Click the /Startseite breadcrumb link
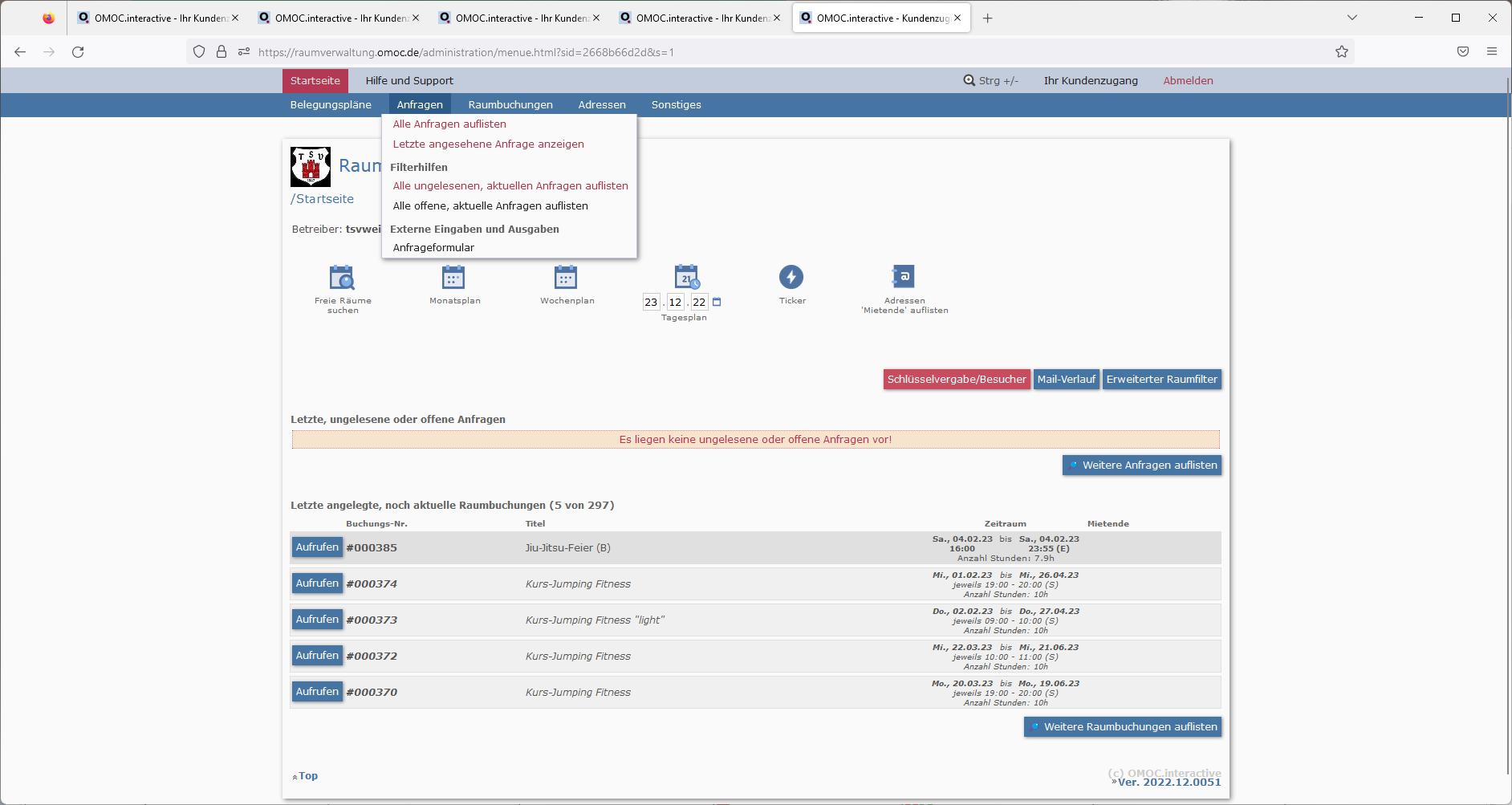Viewport: 1512px width, 805px height. [x=322, y=199]
